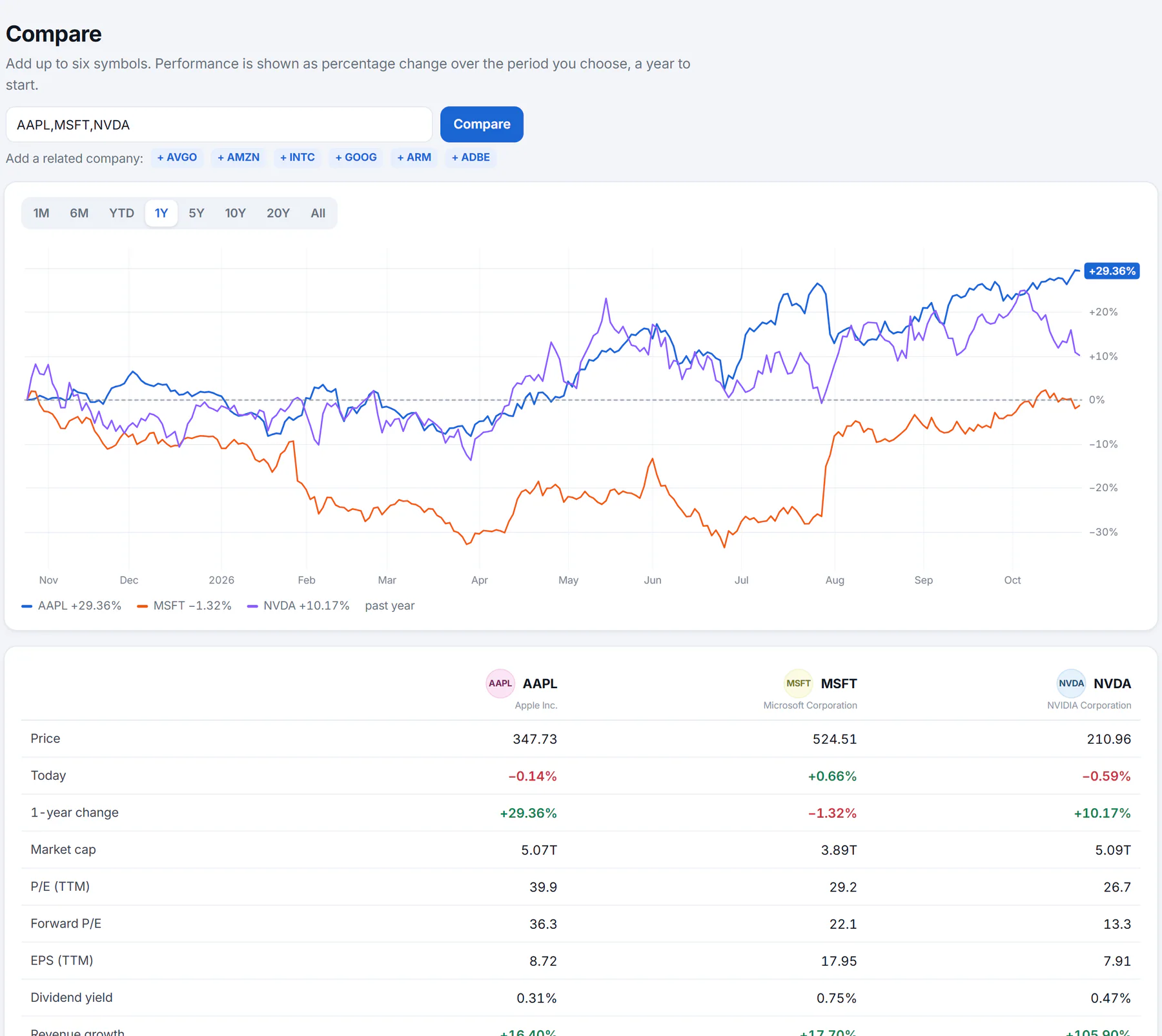This screenshot has width=1162, height=1036.
Task: Click MSFT EPS value 17.95
Action: coord(839,961)
